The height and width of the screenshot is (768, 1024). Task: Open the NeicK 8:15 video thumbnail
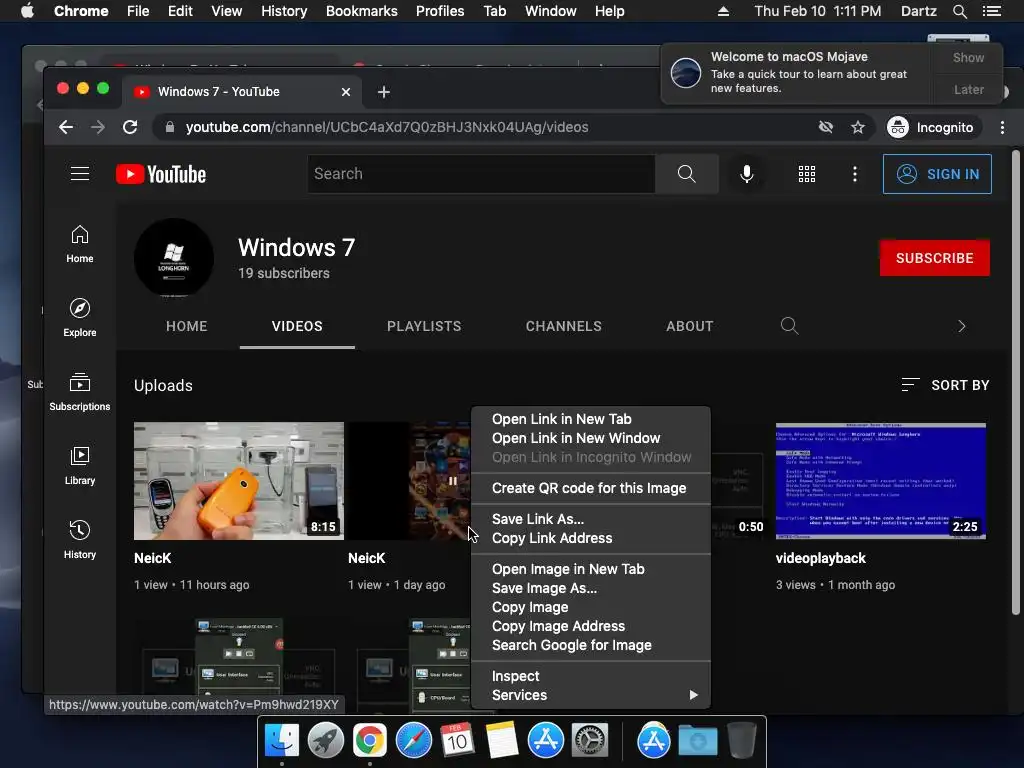click(x=239, y=481)
